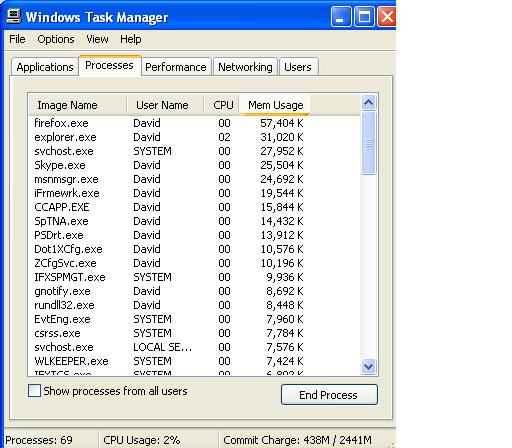Image resolution: width=512 pixels, height=448 pixels.
Task: Sort by Image Name column header
Action: click(77, 105)
